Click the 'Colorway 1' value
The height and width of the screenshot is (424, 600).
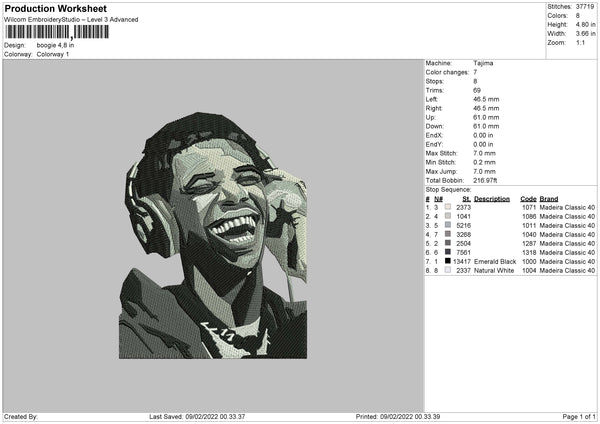point(53,54)
